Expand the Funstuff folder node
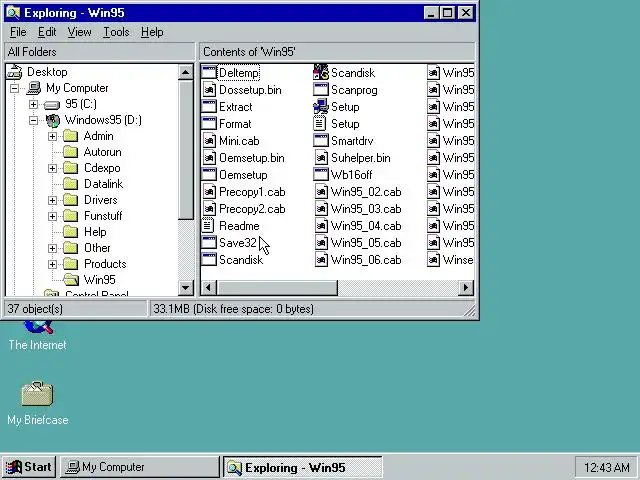This screenshot has width=640, height=480. click(52, 216)
